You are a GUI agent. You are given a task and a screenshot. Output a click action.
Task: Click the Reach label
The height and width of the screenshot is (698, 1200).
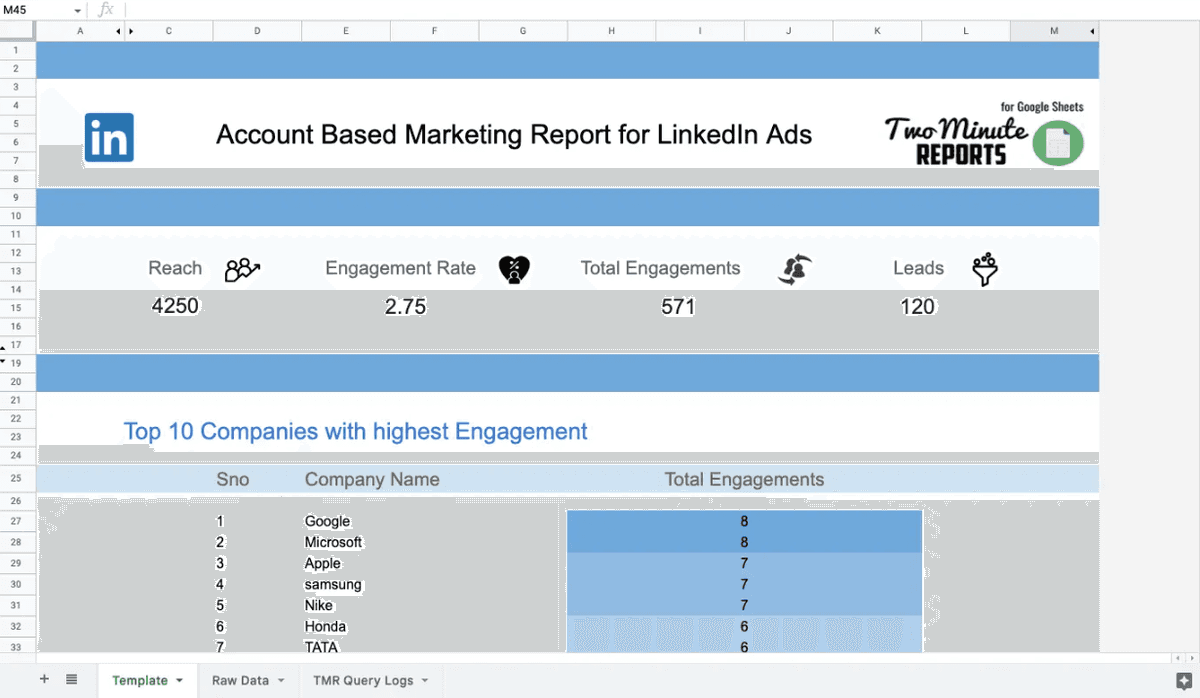[175, 268]
